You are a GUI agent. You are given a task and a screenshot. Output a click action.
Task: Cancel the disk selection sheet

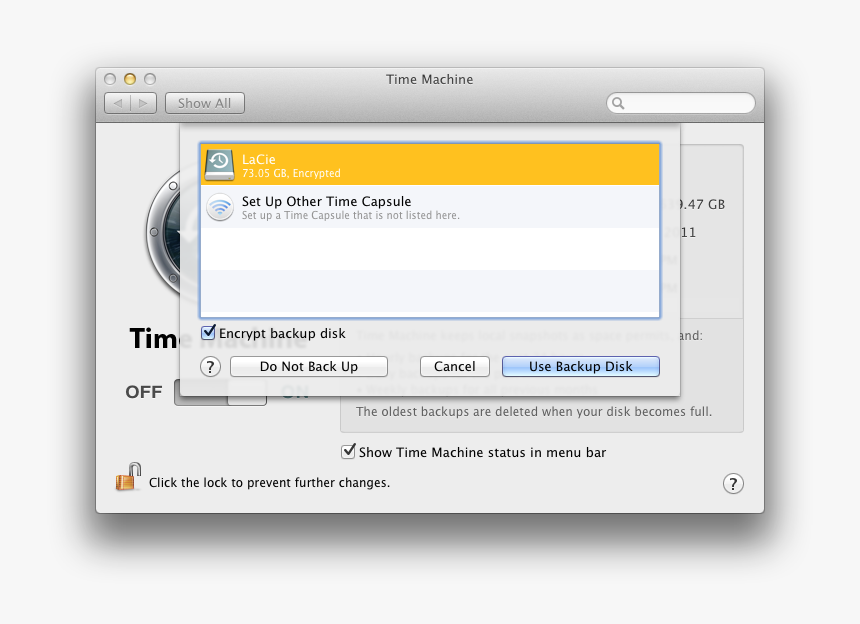[455, 366]
